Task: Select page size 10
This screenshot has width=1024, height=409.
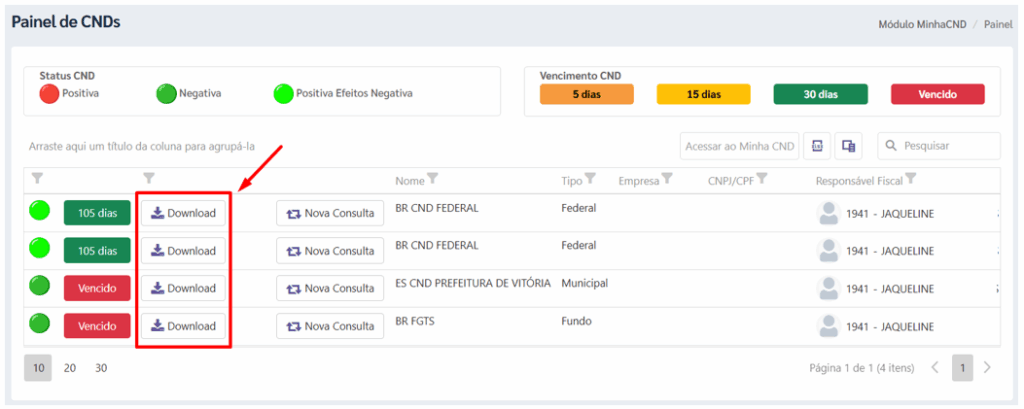Action: (39, 368)
